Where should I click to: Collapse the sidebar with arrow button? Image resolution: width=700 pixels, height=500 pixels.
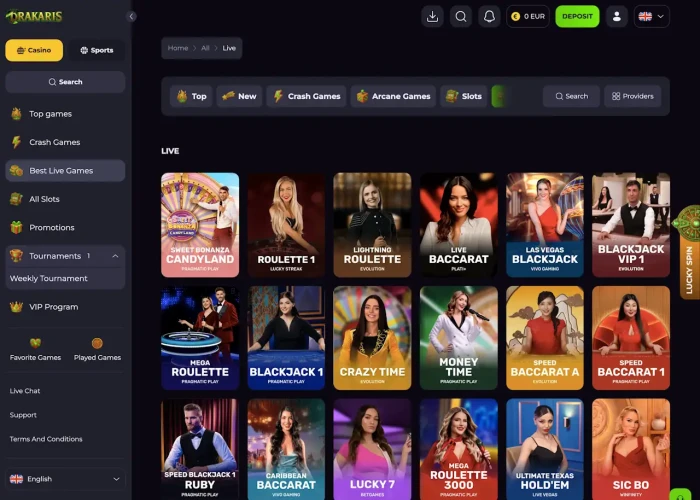point(131,17)
